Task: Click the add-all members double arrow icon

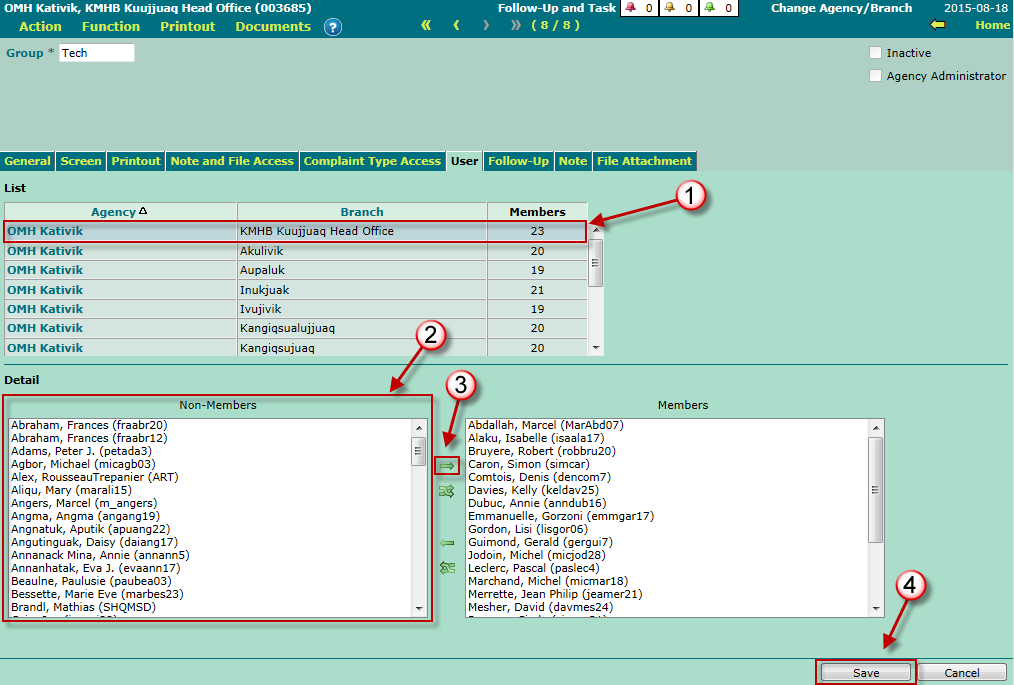Action: coord(447,491)
